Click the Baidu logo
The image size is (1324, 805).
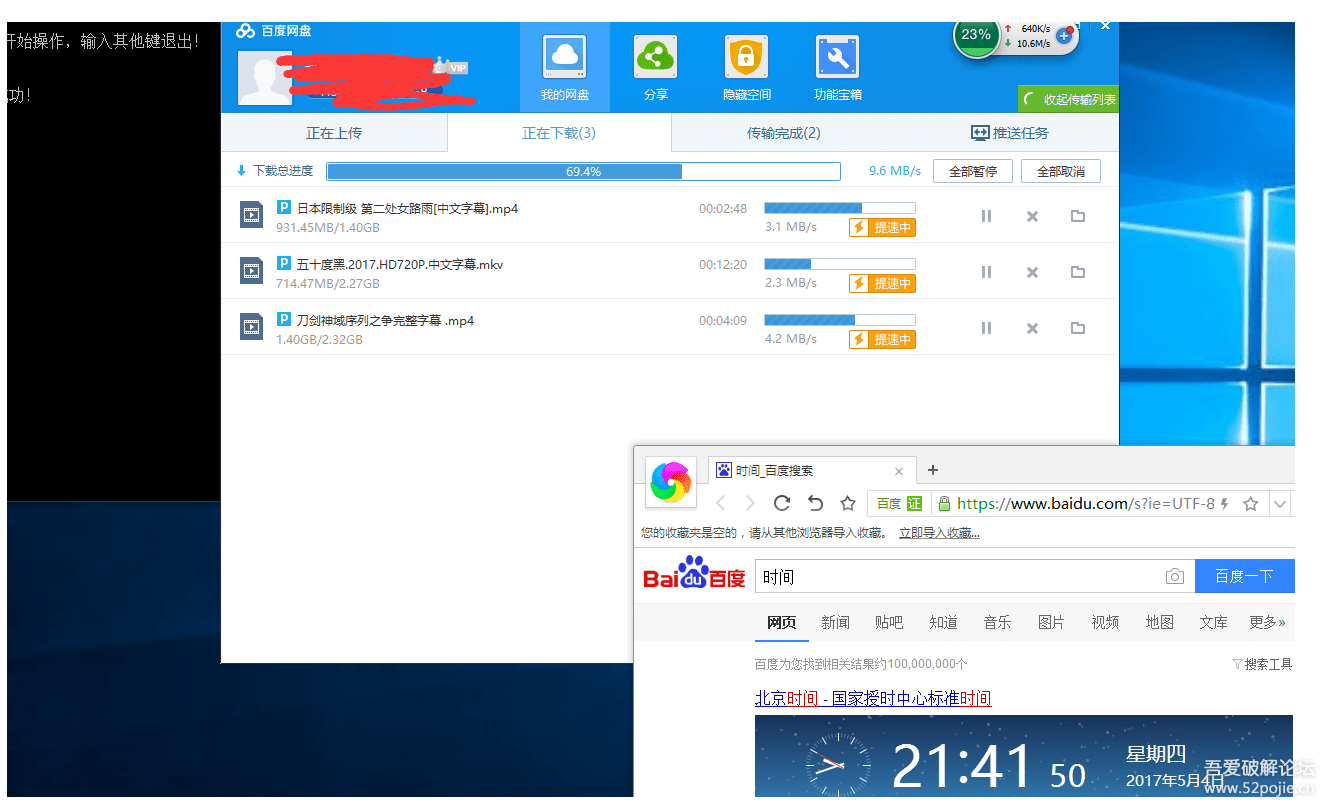694,575
